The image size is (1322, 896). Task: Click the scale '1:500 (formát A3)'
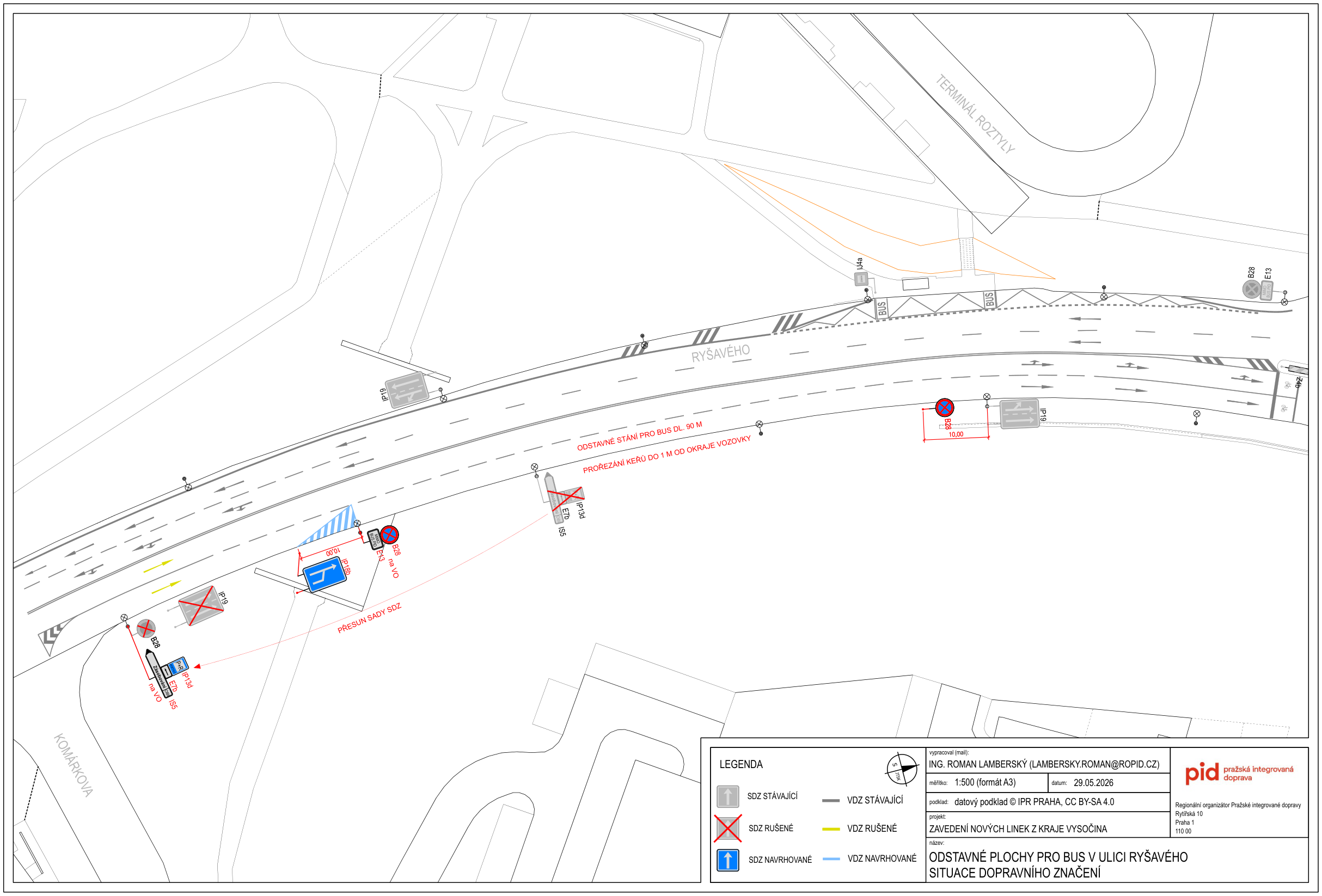tap(984, 782)
